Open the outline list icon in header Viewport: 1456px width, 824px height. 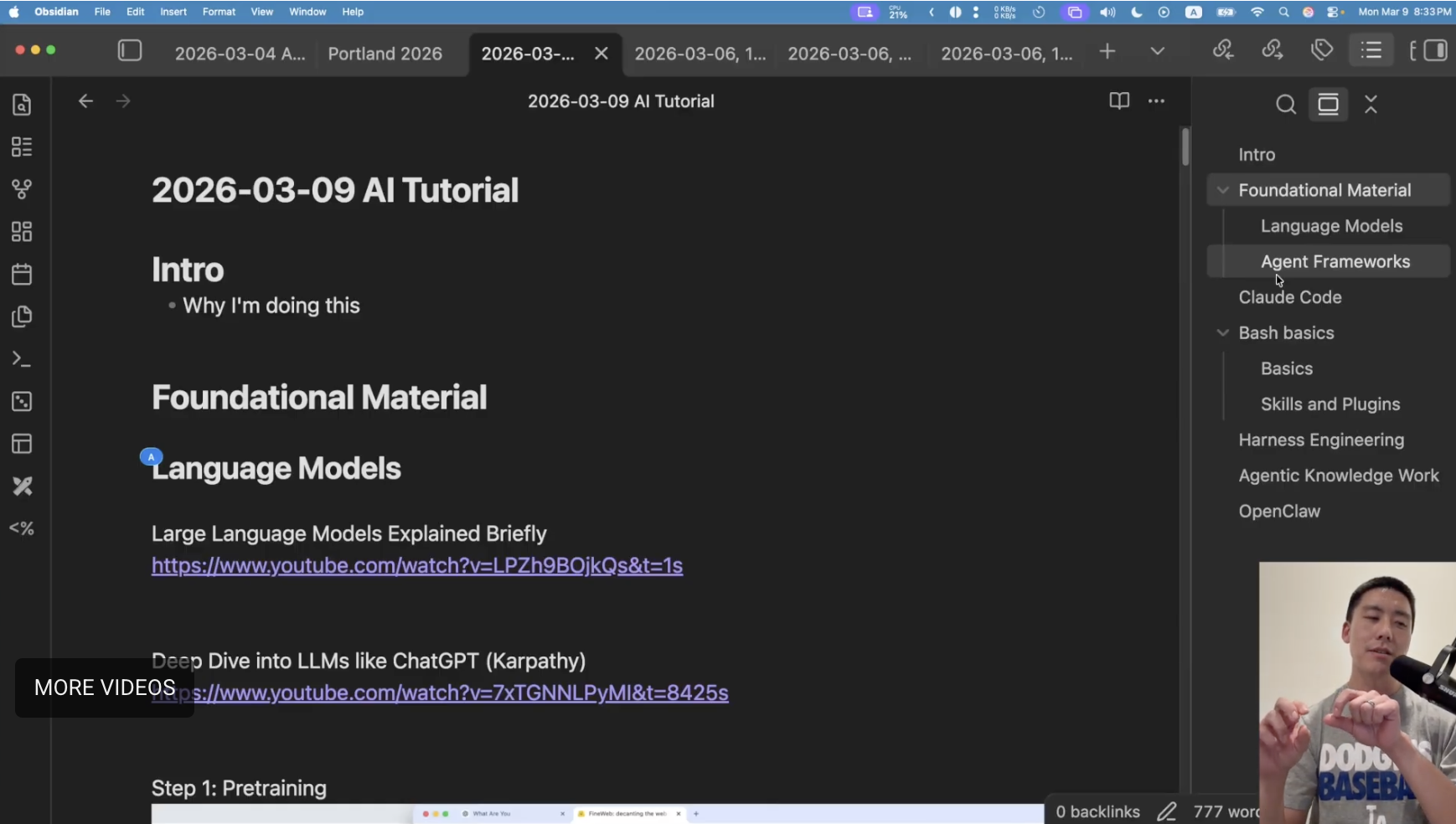pos(1371,51)
